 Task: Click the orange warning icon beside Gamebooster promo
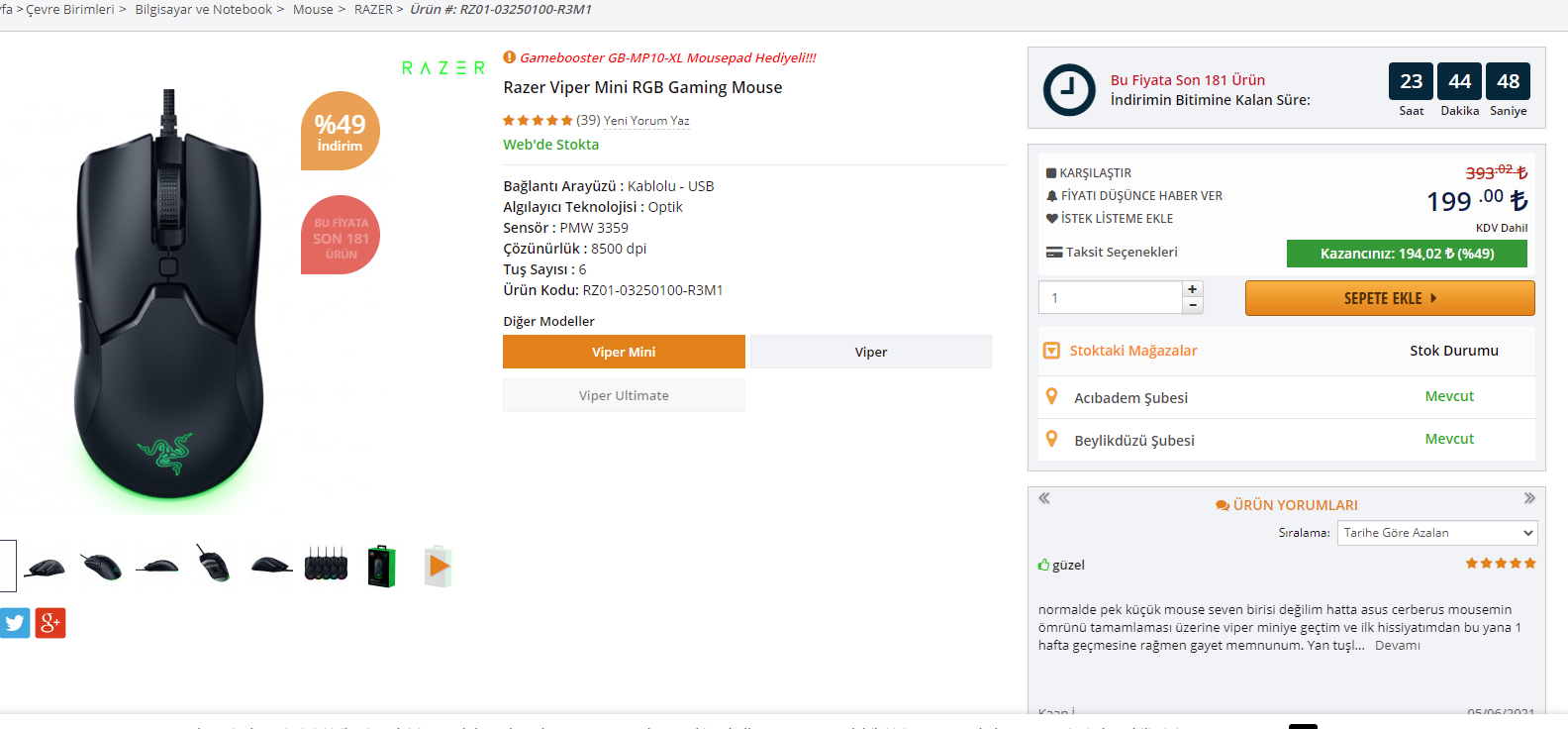pyautogui.click(x=510, y=57)
